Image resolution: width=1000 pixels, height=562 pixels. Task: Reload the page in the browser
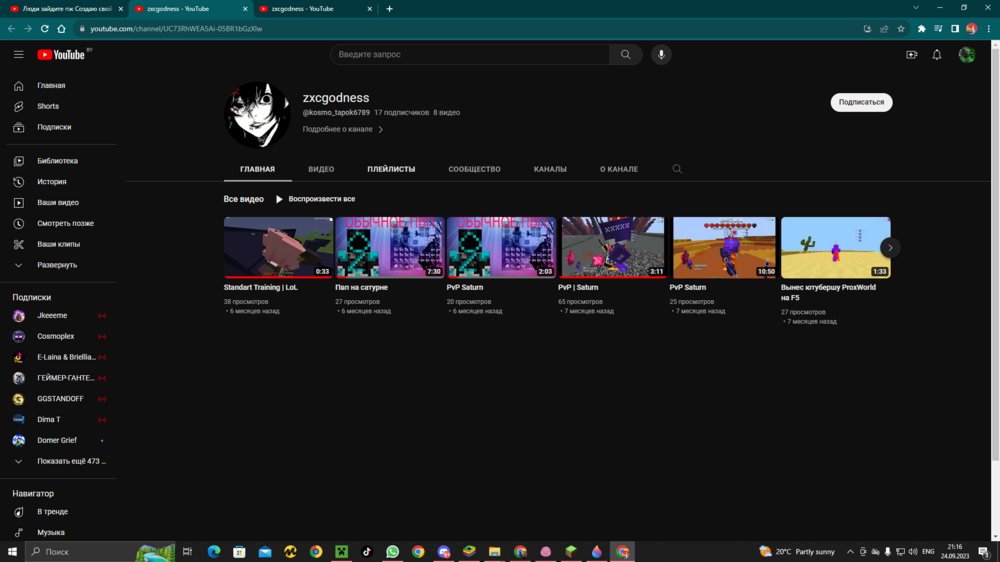point(45,29)
